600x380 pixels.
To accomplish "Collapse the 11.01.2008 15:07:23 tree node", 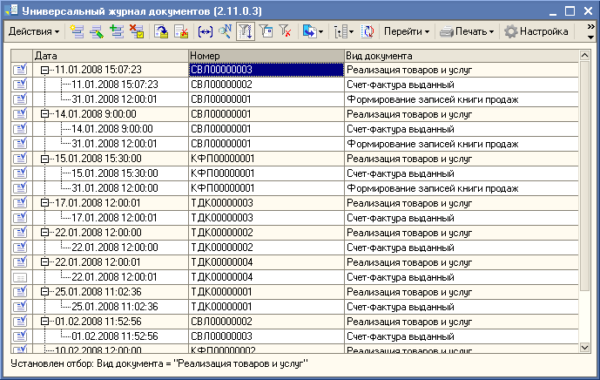I will point(45,70).
